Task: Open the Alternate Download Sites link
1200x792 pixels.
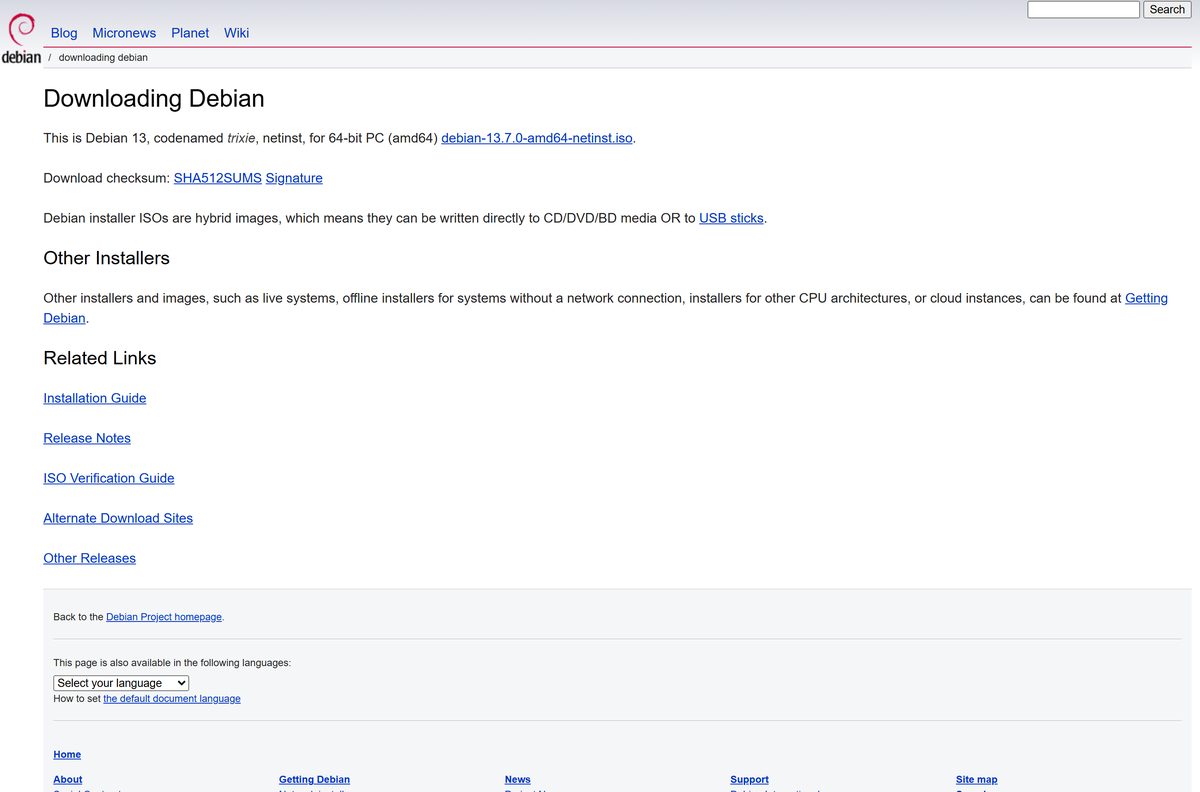Action: [118, 518]
